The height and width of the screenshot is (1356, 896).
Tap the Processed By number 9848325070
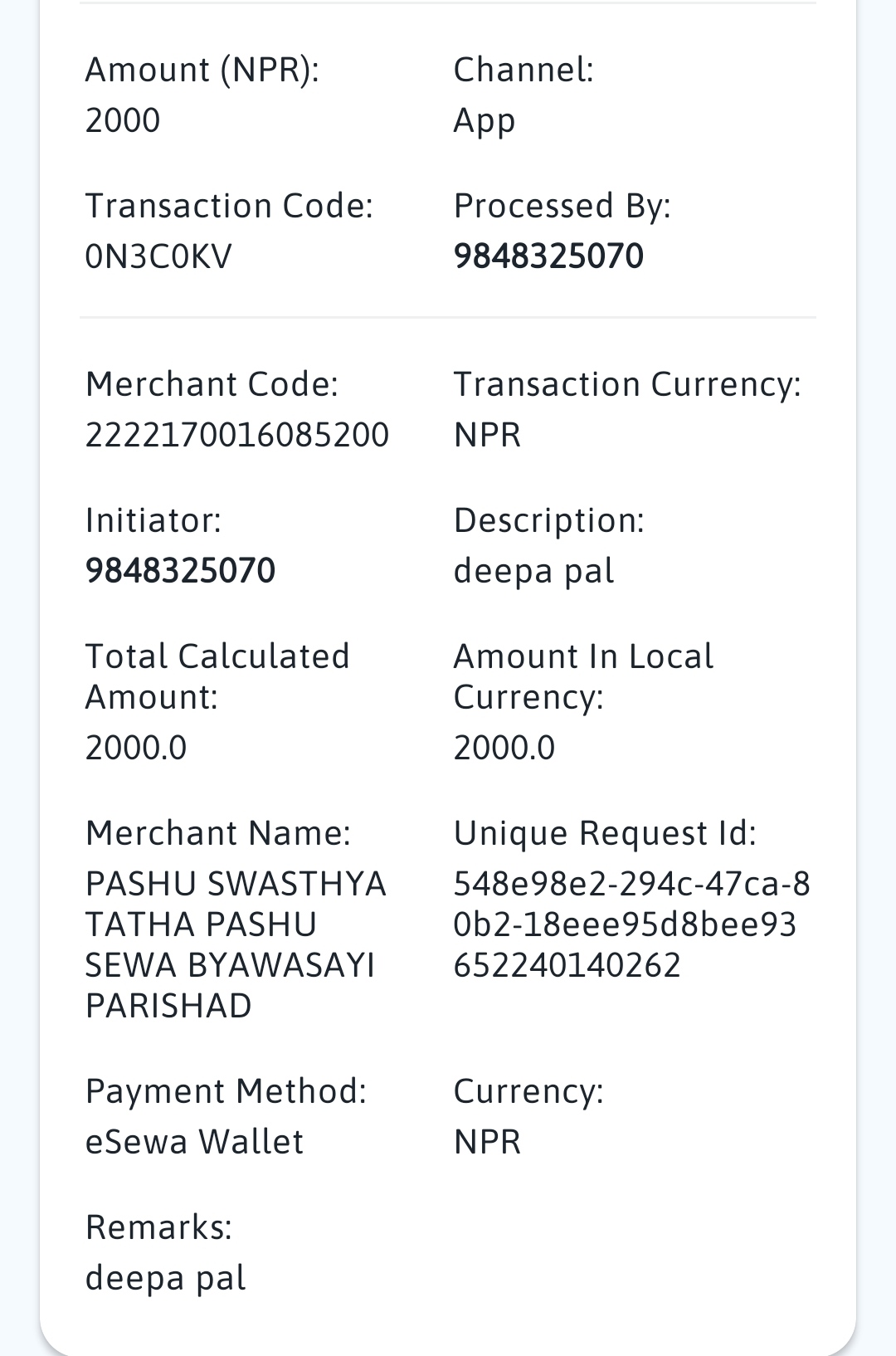click(x=548, y=256)
